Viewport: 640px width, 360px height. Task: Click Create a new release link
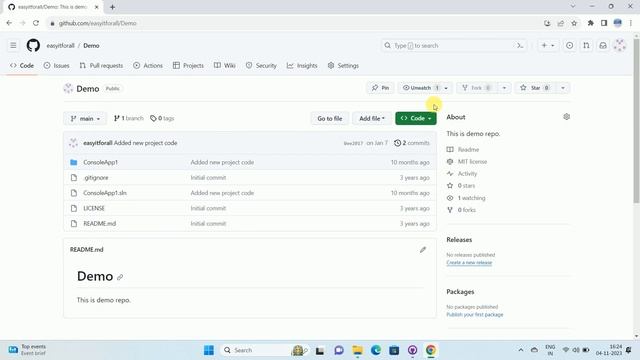(x=469, y=262)
